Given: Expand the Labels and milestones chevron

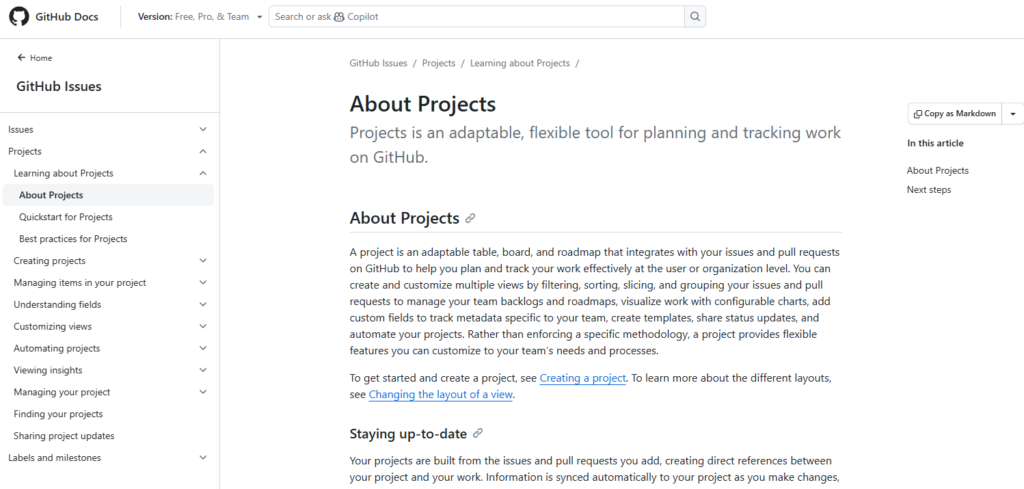Looking at the screenshot, I should (x=203, y=458).
